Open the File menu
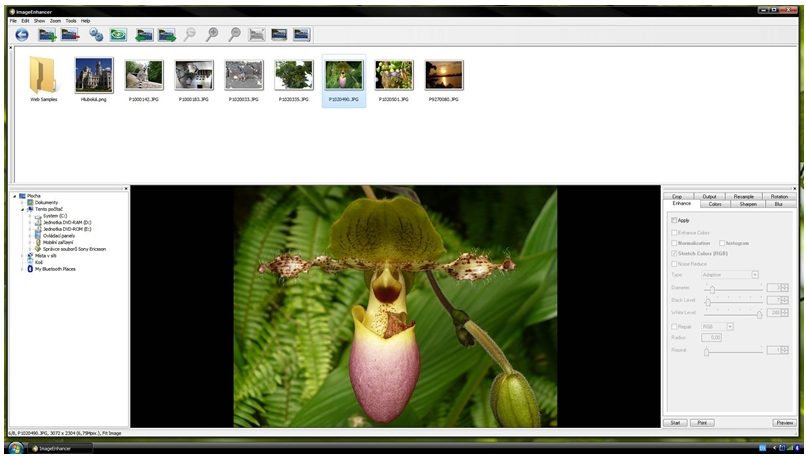Screen dimensions: 806x457 pos(13,21)
